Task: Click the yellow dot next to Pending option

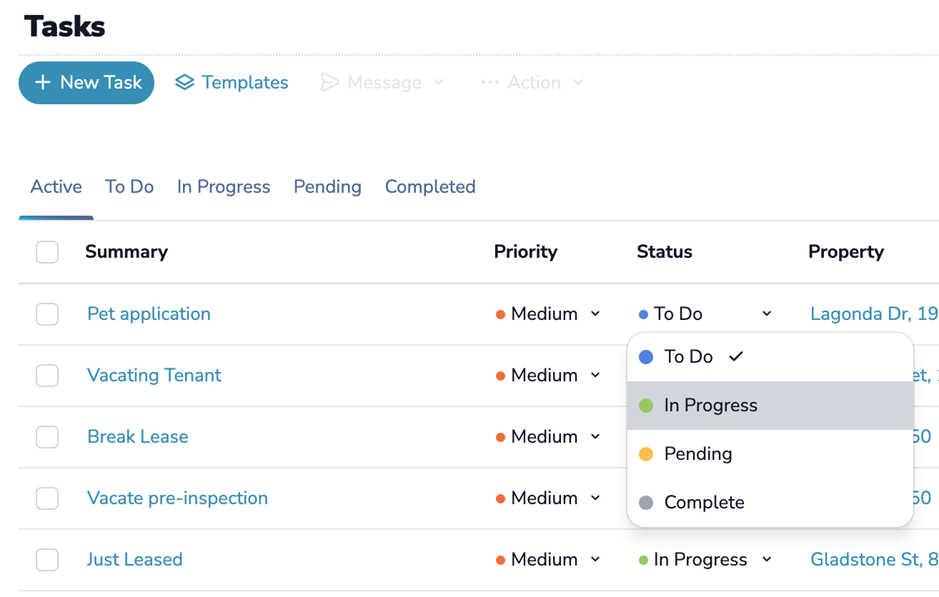Action: (645, 453)
